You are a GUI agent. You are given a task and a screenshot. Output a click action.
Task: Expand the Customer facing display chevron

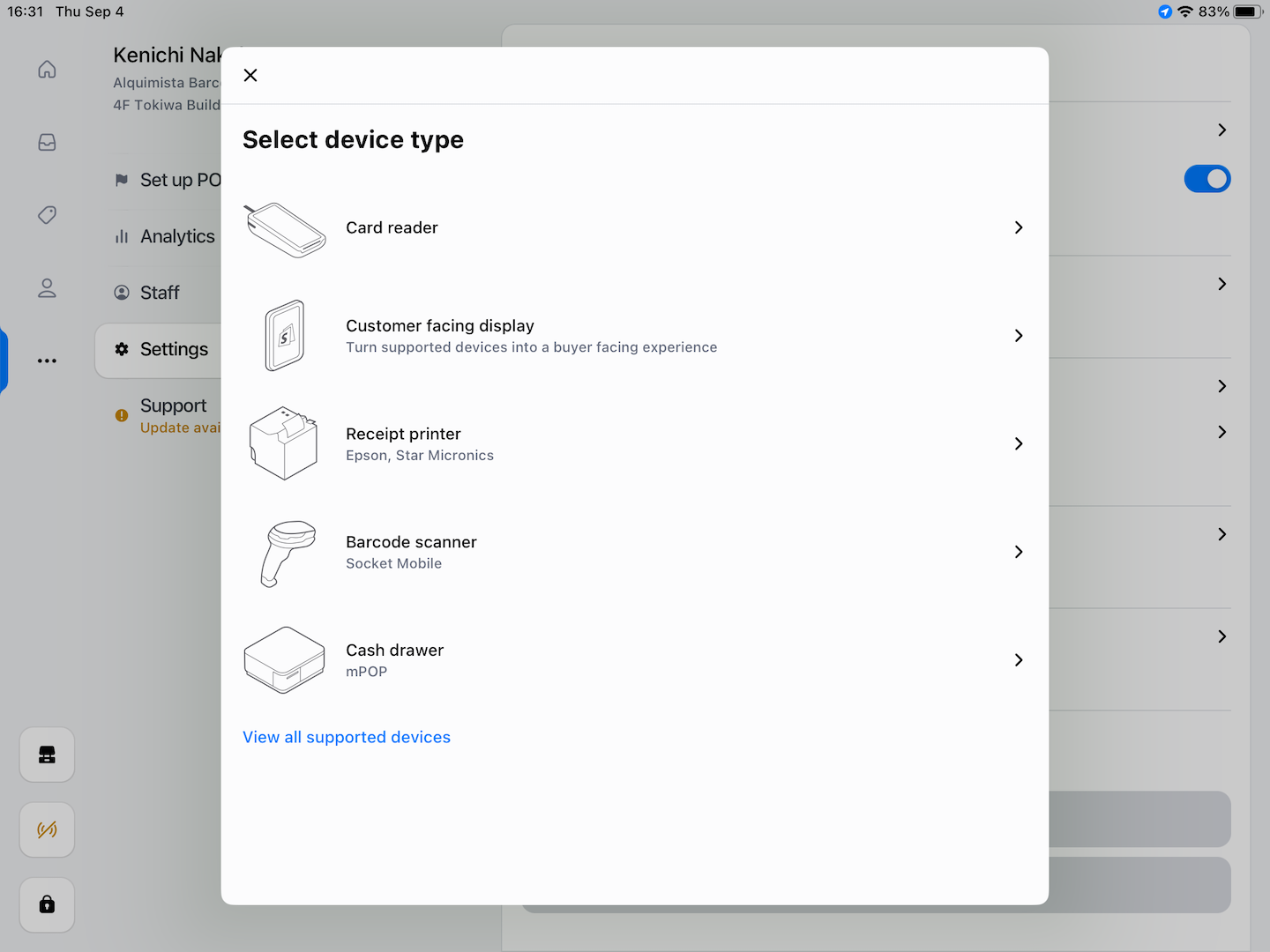(1019, 336)
